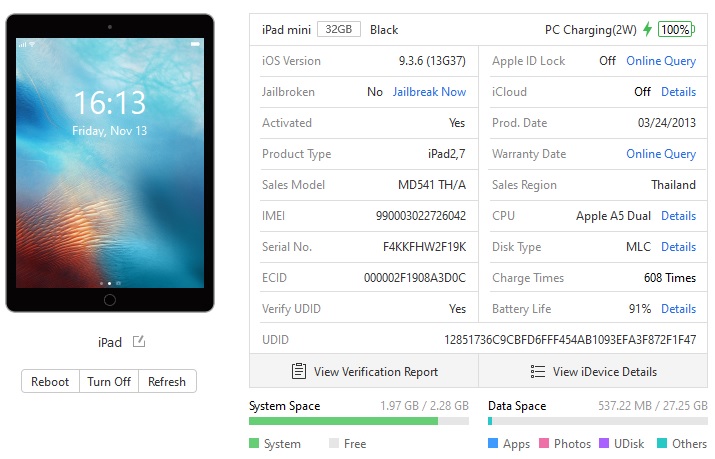Click the iOS Version value 9.3.6 (13G37)
The height and width of the screenshot is (459, 715).
432,61
